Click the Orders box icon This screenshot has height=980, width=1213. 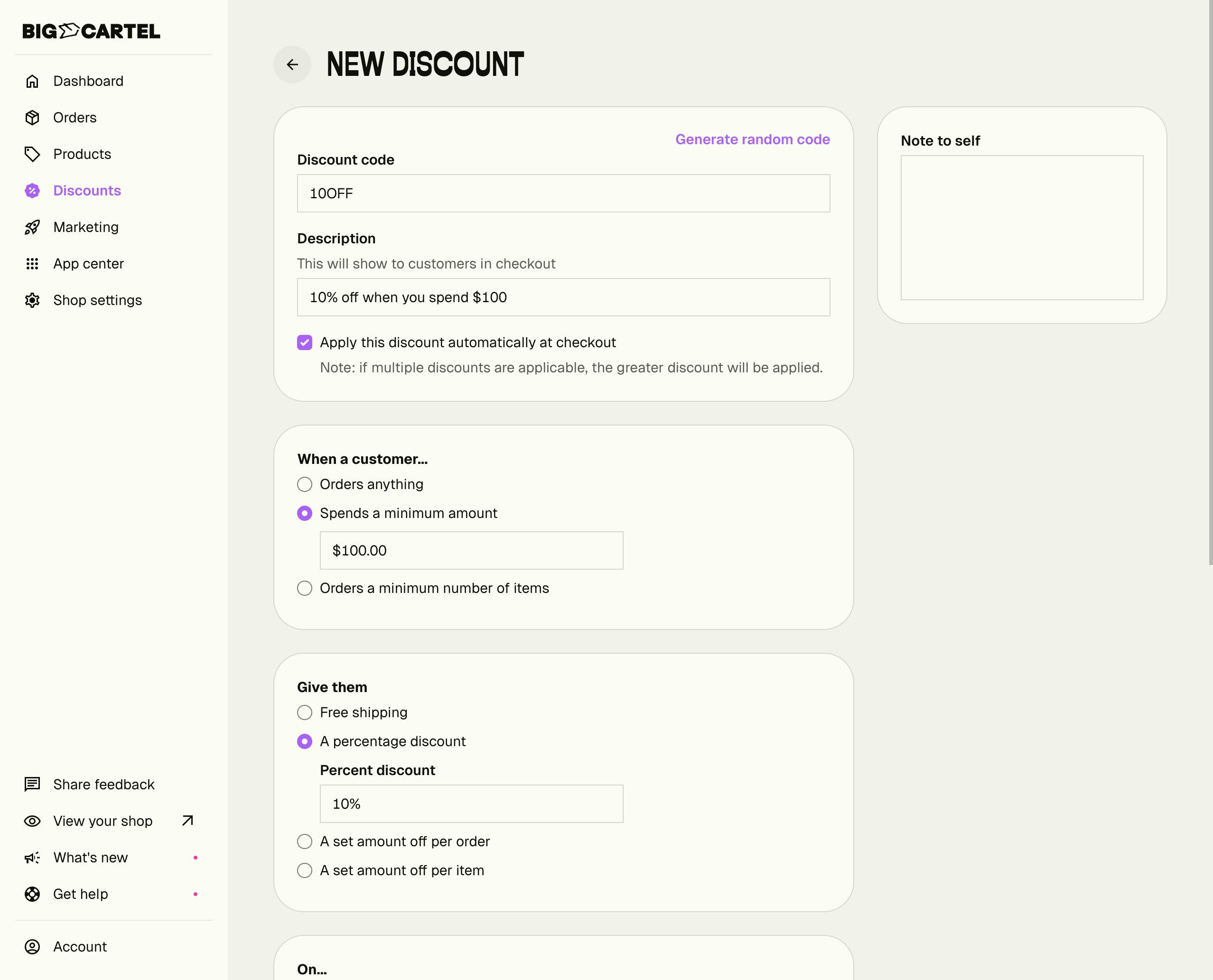pos(32,118)
